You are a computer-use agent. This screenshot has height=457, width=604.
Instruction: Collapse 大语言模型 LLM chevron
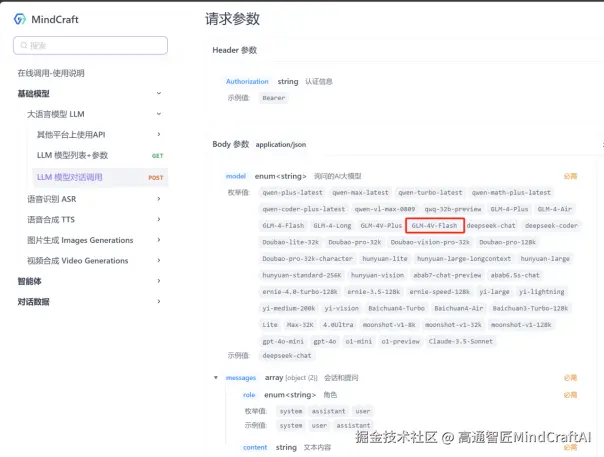159,114
